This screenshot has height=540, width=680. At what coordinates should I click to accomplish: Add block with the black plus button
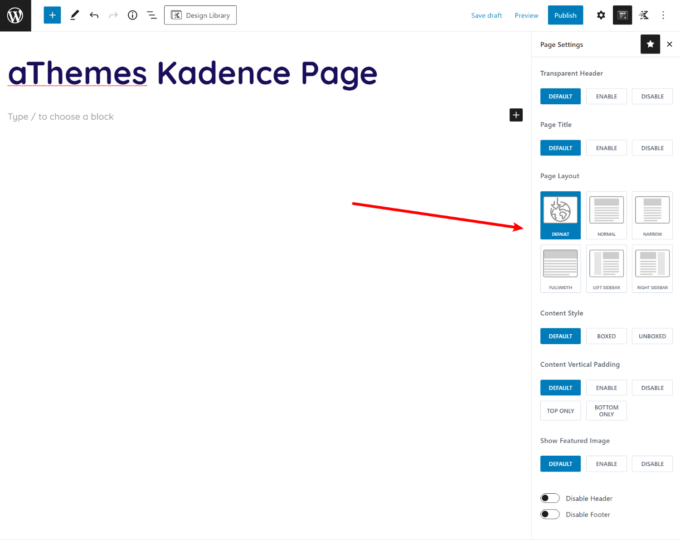click(x=516, y=115)
